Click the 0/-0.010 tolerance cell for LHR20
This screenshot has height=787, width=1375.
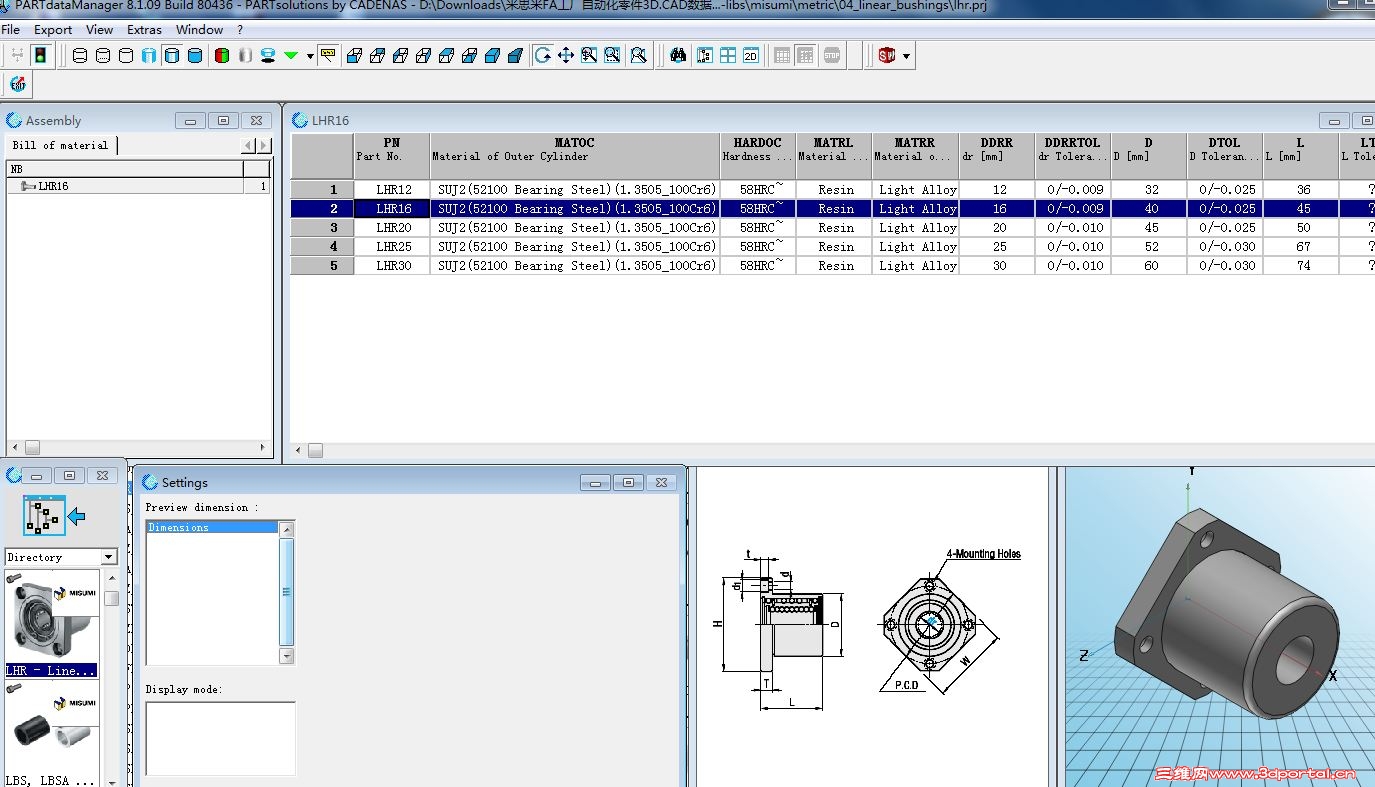click(x=1073, y=228)
